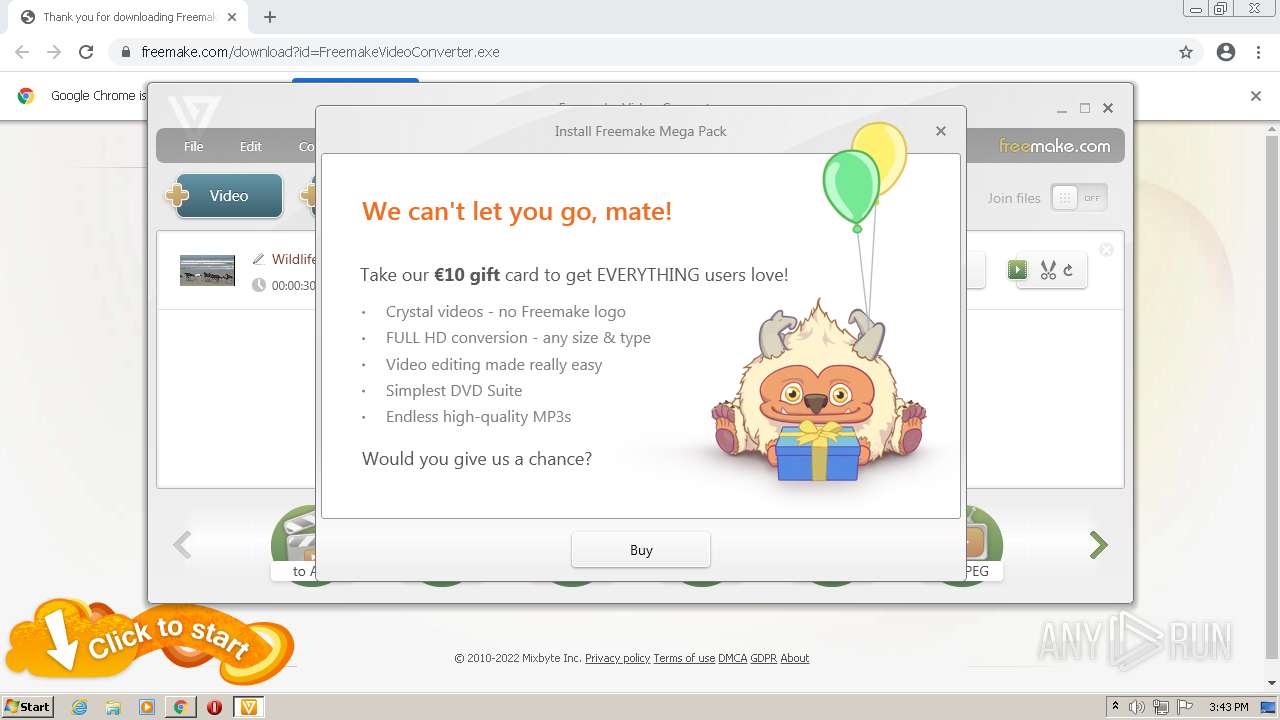Open the Chrome three-dot menu
This screenshot has width=1280, height=720.
pyautogui.click(x=1258, y=52)
